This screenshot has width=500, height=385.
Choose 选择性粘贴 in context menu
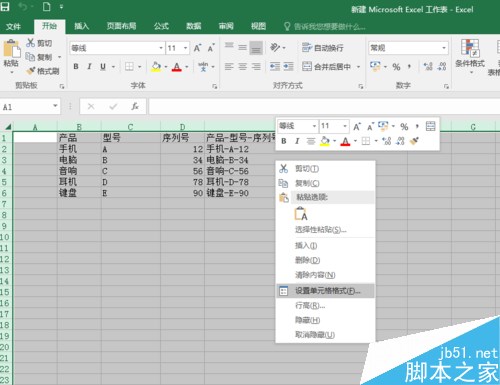(325, 230)
